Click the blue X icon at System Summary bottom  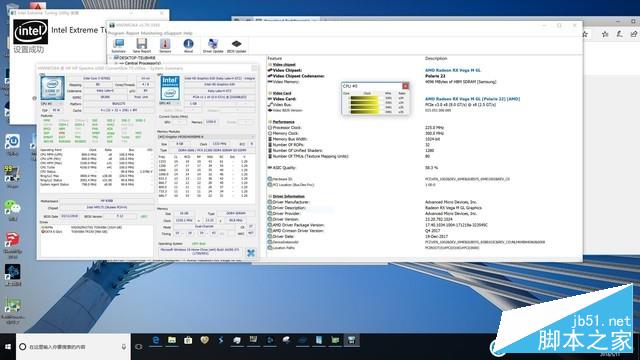pyautogui.click(x=251, y=253)
